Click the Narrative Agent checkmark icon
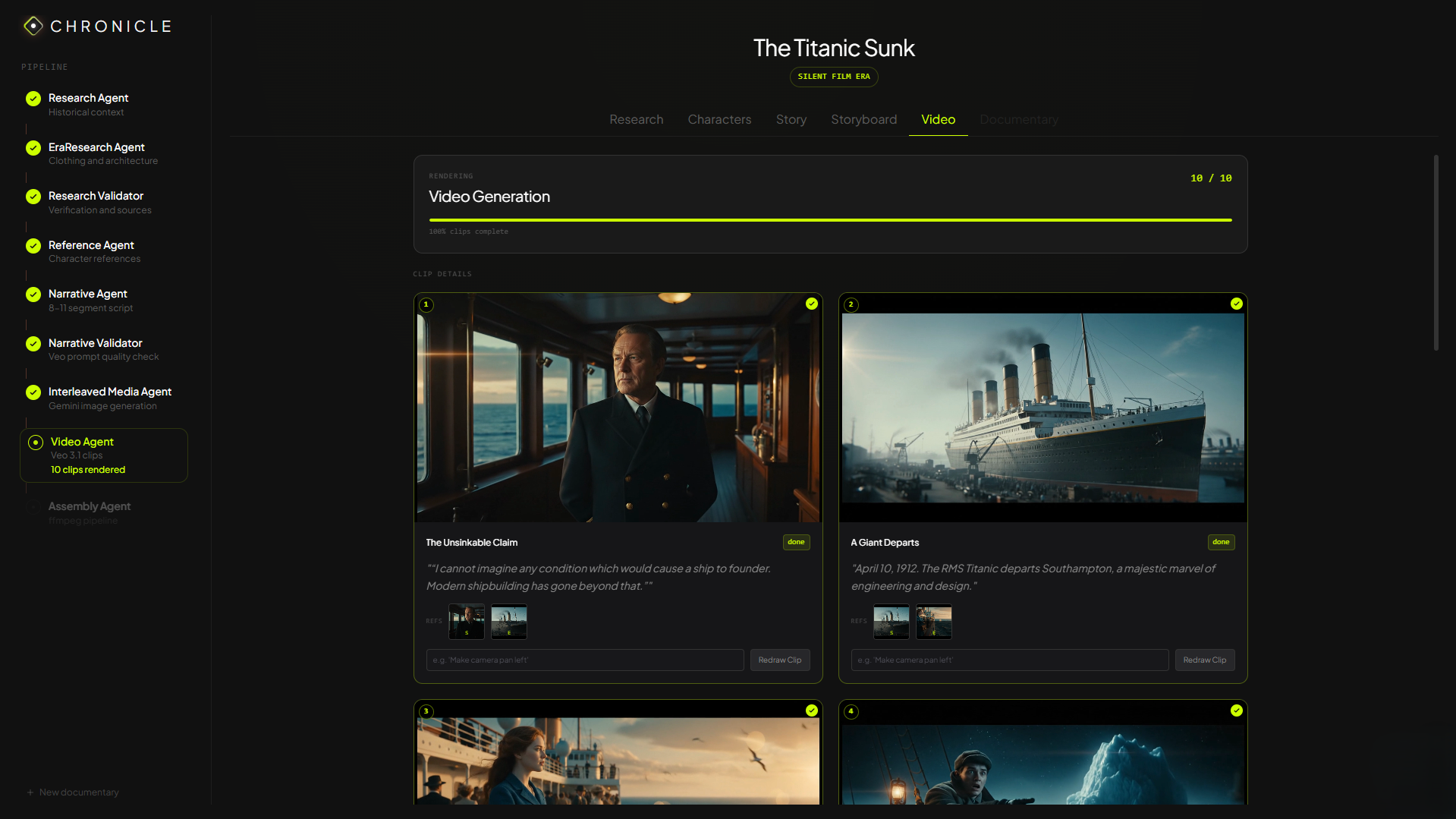1456x819 pixels. tap(33, 295)
